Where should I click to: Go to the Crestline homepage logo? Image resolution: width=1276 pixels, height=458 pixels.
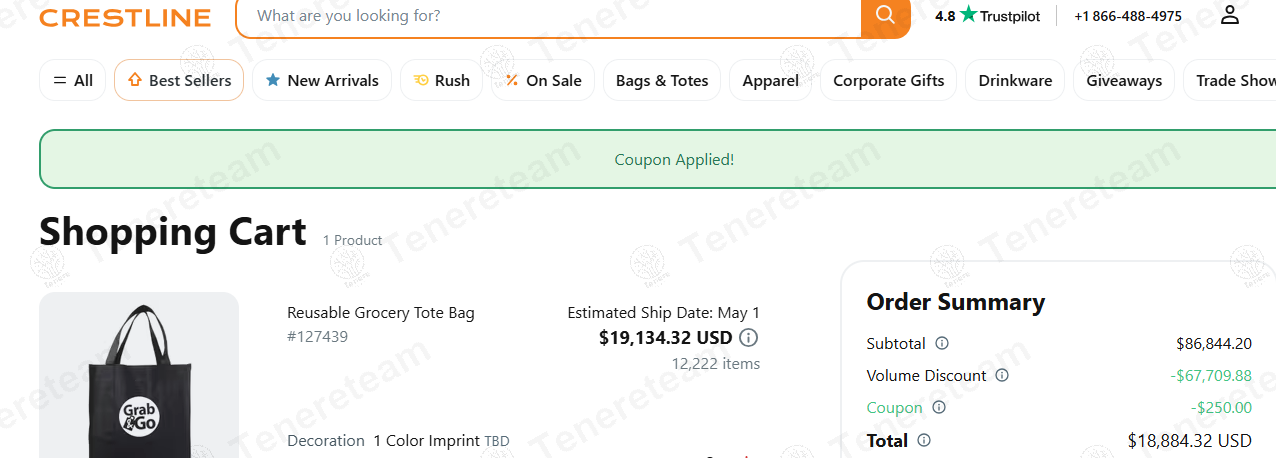click(x=125, y=18)
